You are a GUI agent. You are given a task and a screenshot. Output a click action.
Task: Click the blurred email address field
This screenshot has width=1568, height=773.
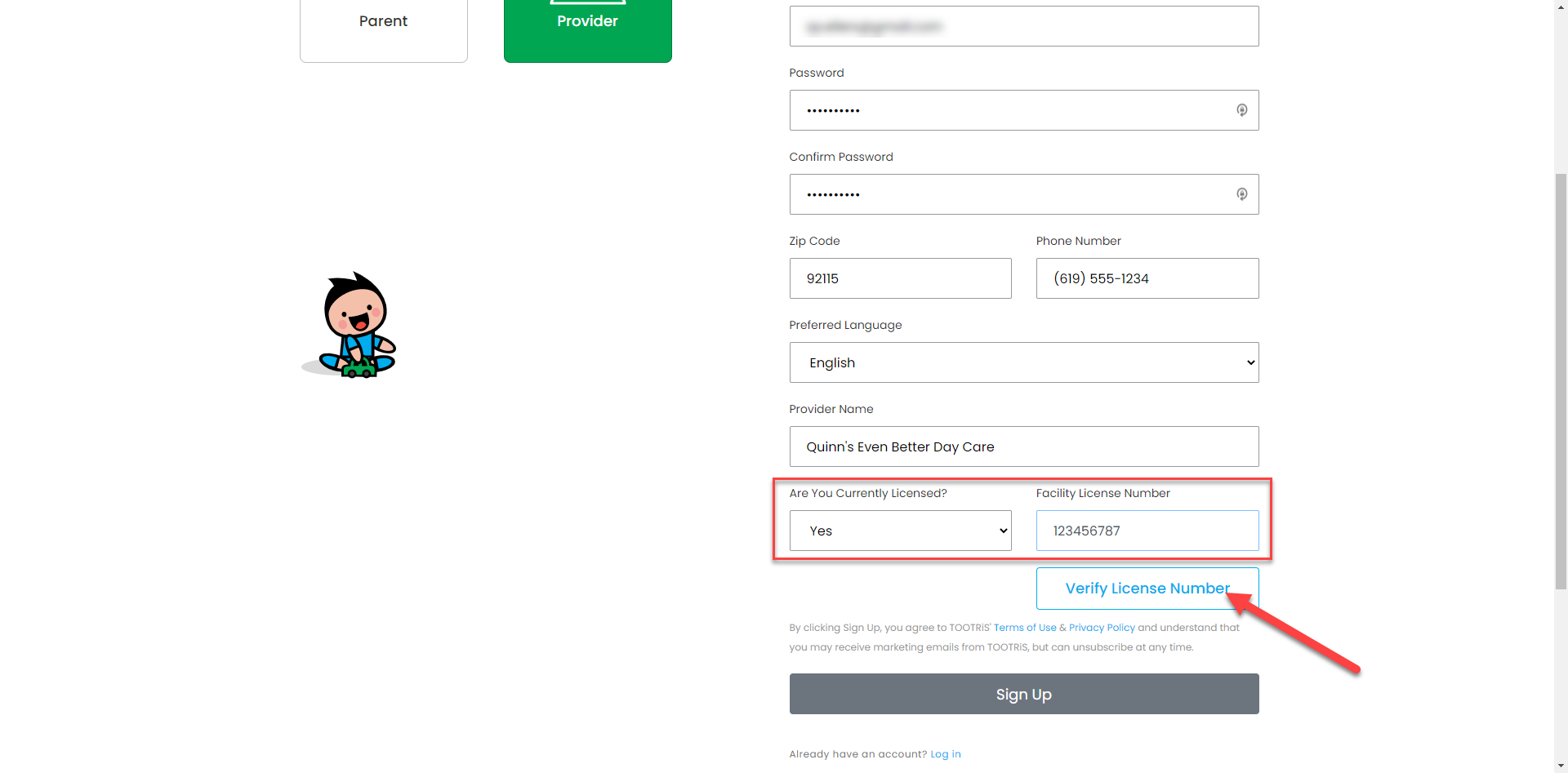pos(1023,26)
